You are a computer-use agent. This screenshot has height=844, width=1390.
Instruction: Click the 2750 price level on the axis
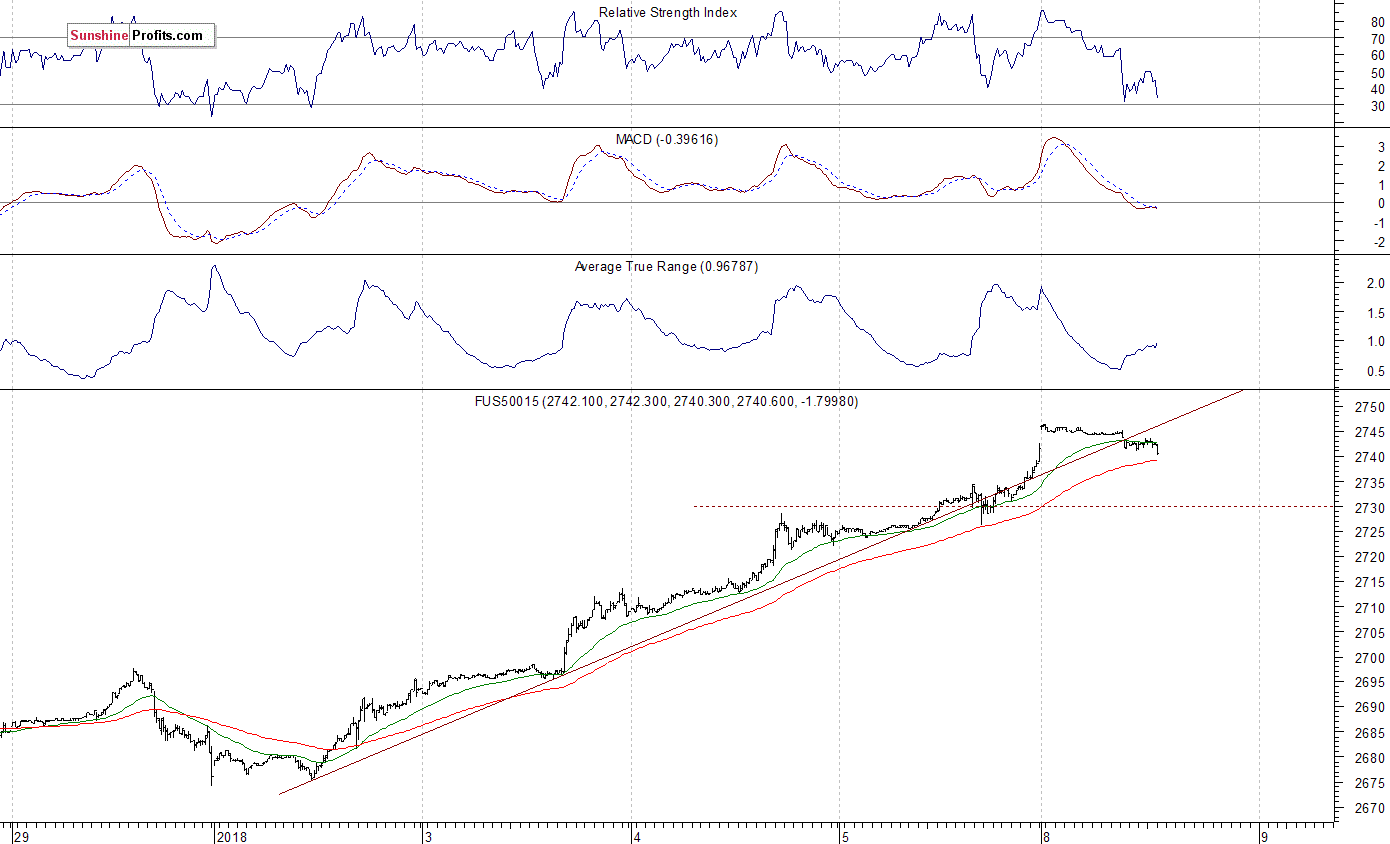pos(1369,408)
